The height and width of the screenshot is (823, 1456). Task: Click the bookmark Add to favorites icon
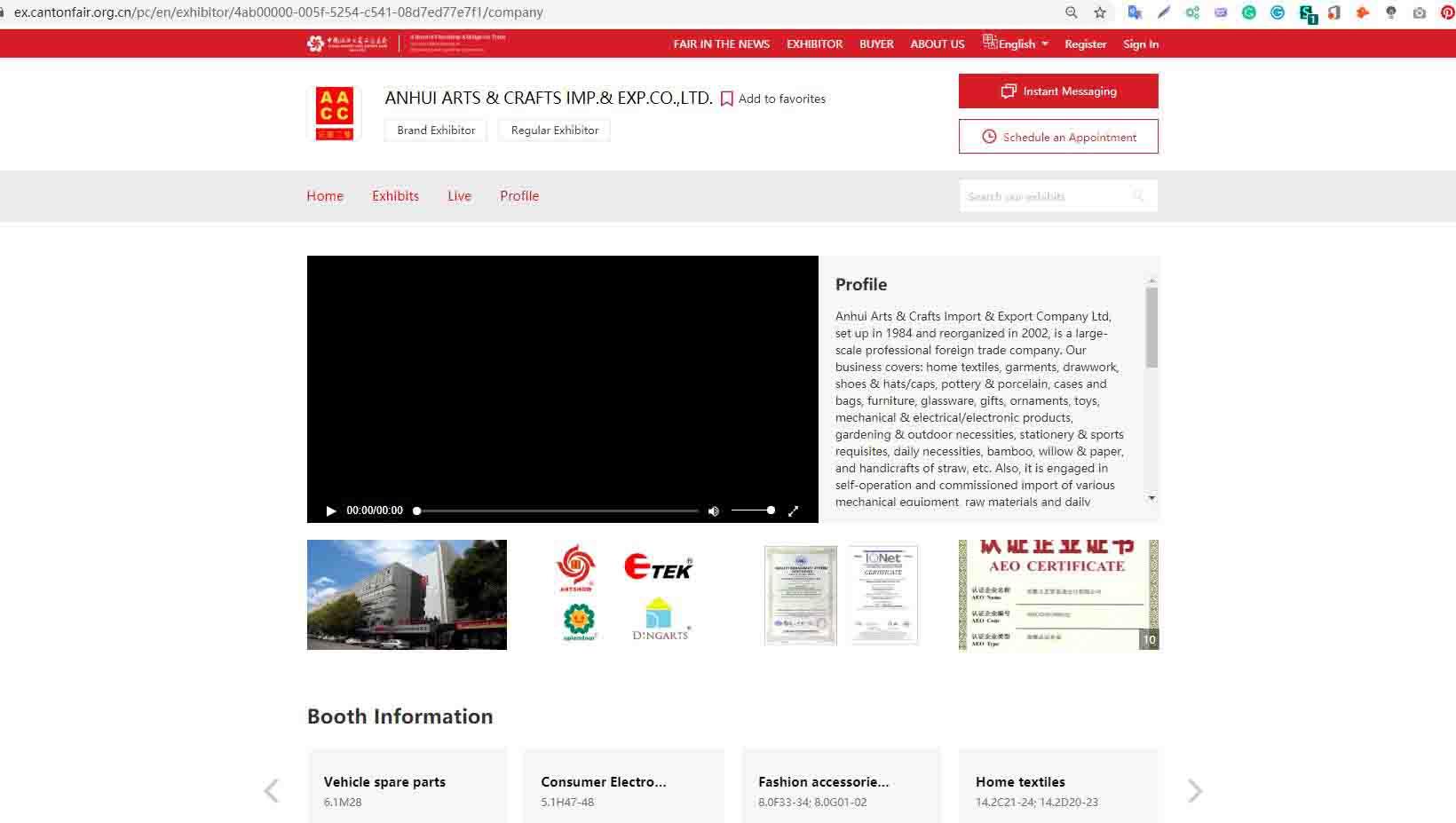tap(727, 99)
